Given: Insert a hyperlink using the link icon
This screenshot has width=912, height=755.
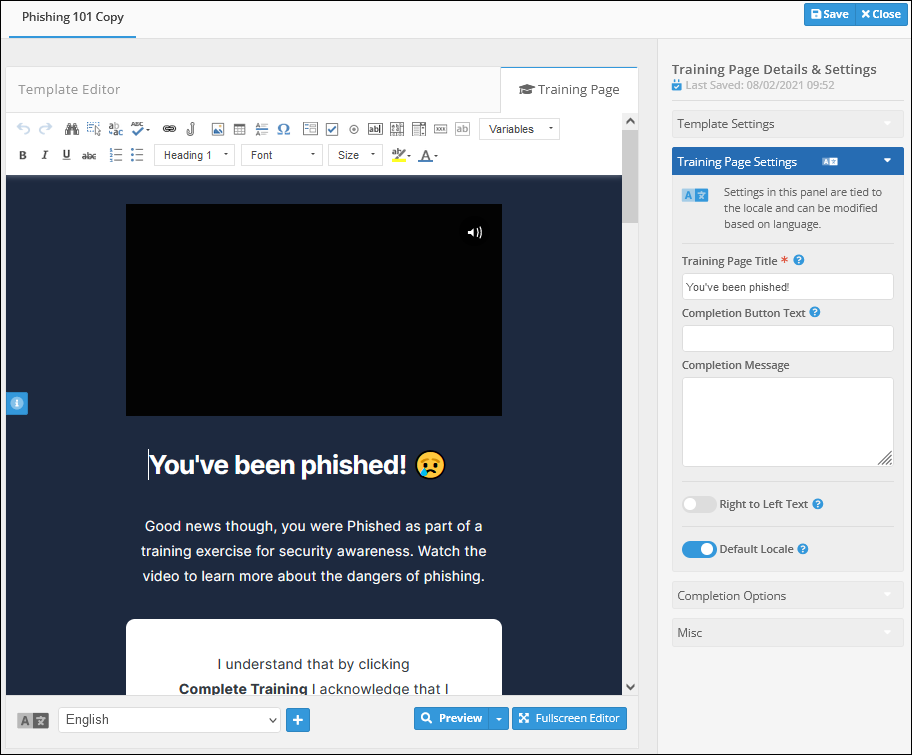Looking at the screenshot, I should (x=169, y=129).
